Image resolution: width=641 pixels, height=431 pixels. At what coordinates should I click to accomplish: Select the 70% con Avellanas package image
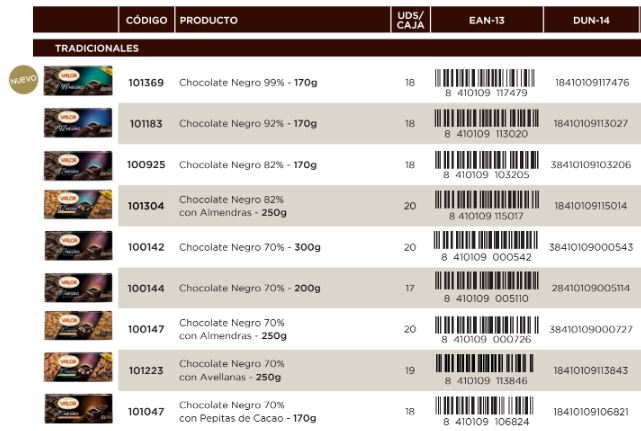click(x=78, y=369)
